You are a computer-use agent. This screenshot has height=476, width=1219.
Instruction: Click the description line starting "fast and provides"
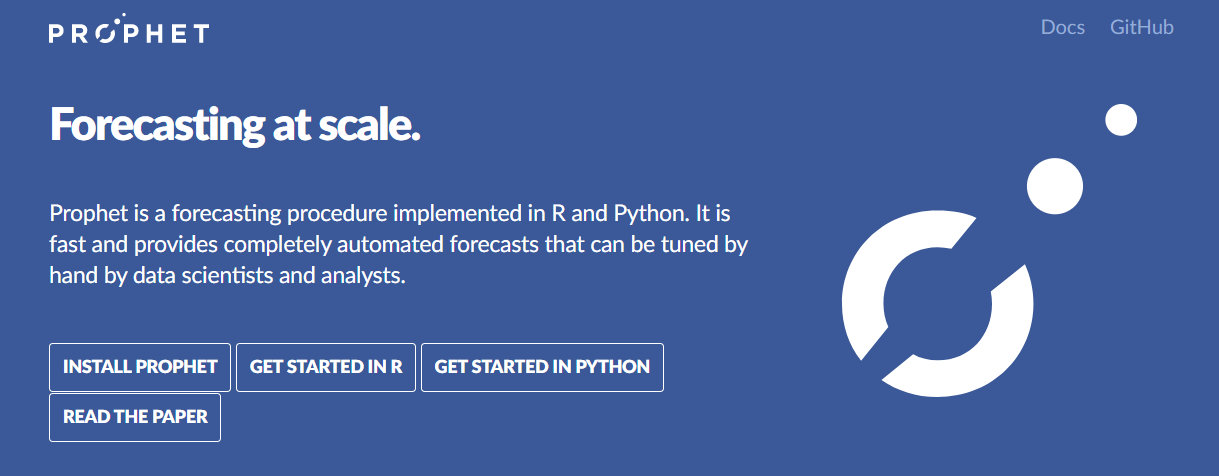[x=398, y=244]
